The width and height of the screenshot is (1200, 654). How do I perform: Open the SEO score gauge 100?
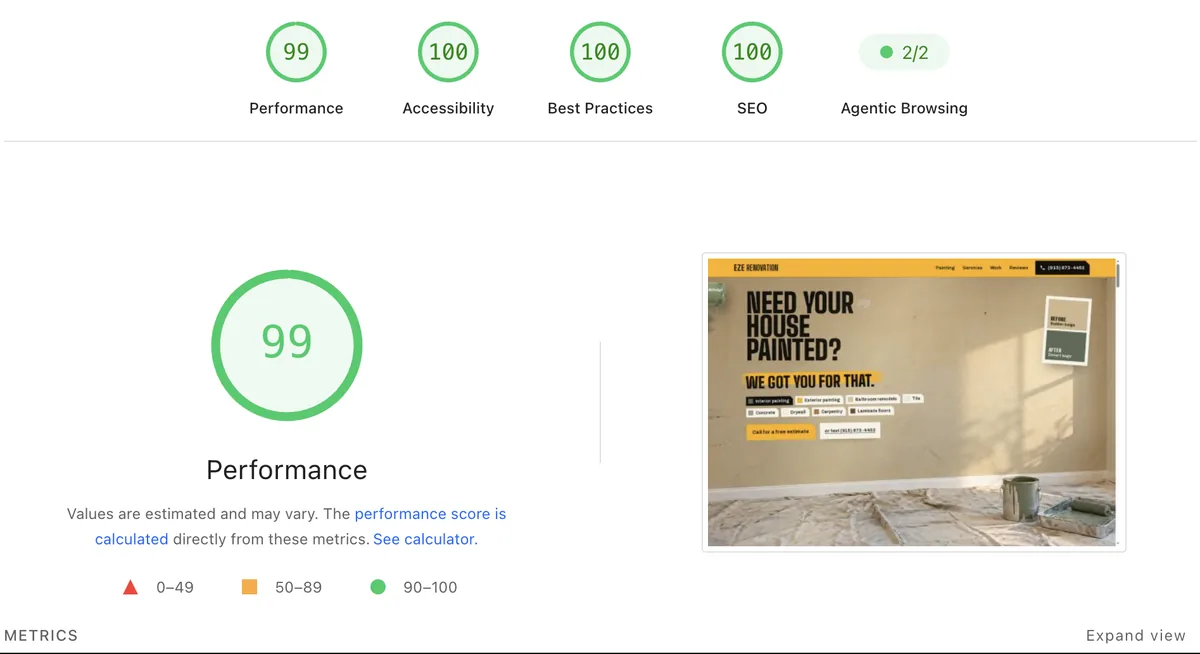[x=752, y=52]
